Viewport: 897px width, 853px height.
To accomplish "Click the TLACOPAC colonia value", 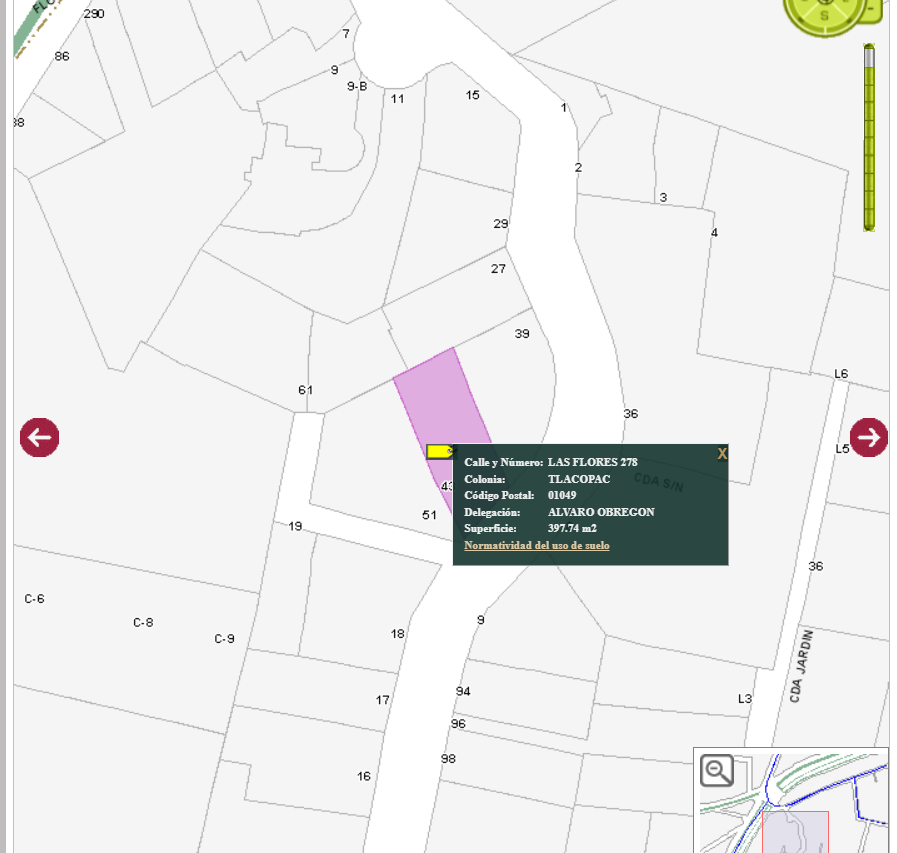I will click(578, 479).
